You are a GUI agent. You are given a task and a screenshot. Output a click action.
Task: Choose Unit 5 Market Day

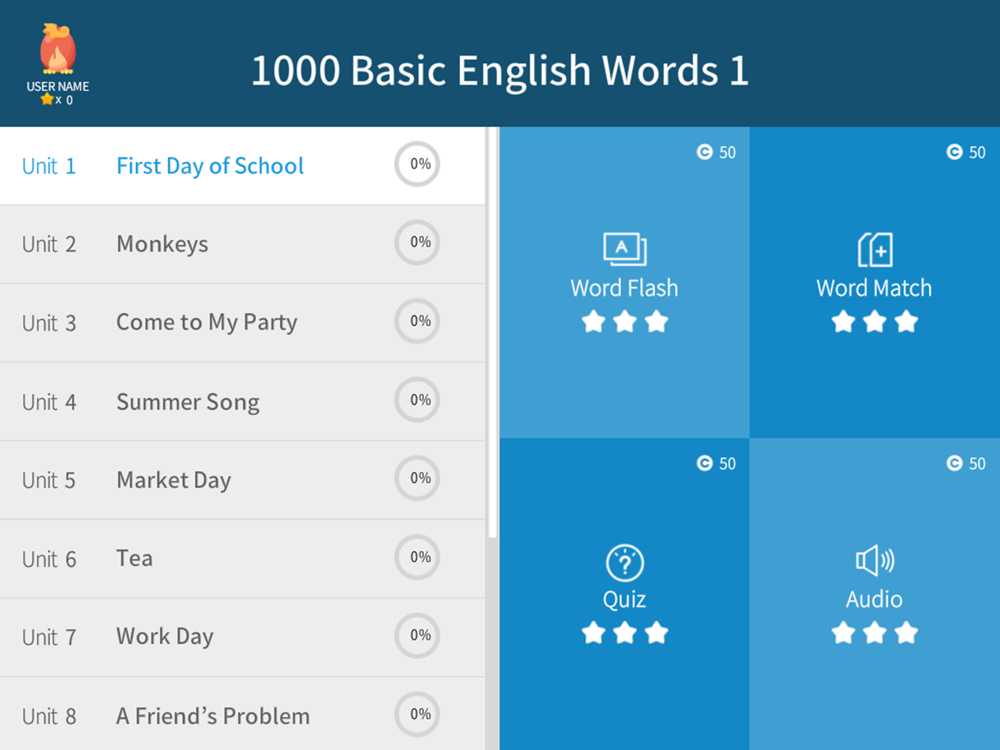(x=173, y=480)
